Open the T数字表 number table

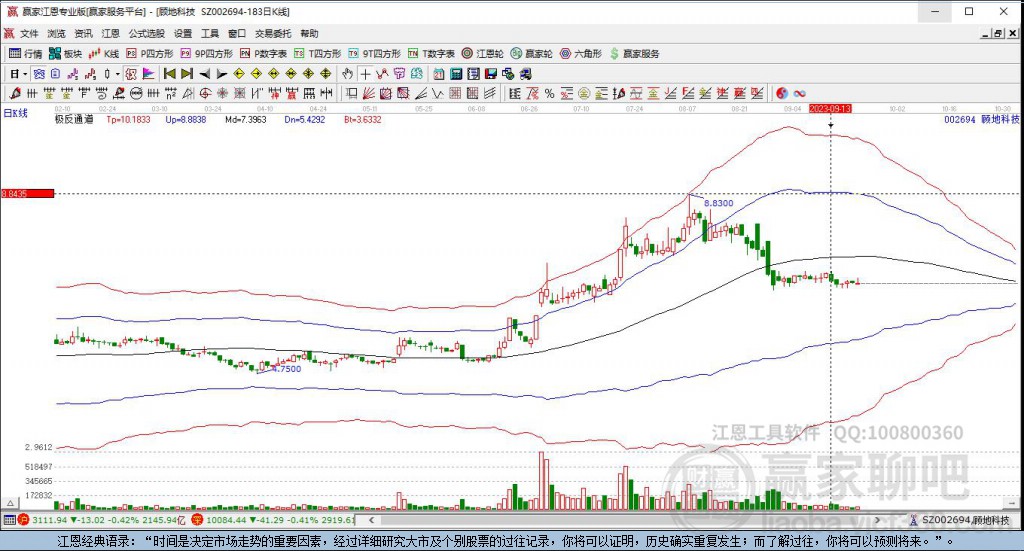point(431,54)
